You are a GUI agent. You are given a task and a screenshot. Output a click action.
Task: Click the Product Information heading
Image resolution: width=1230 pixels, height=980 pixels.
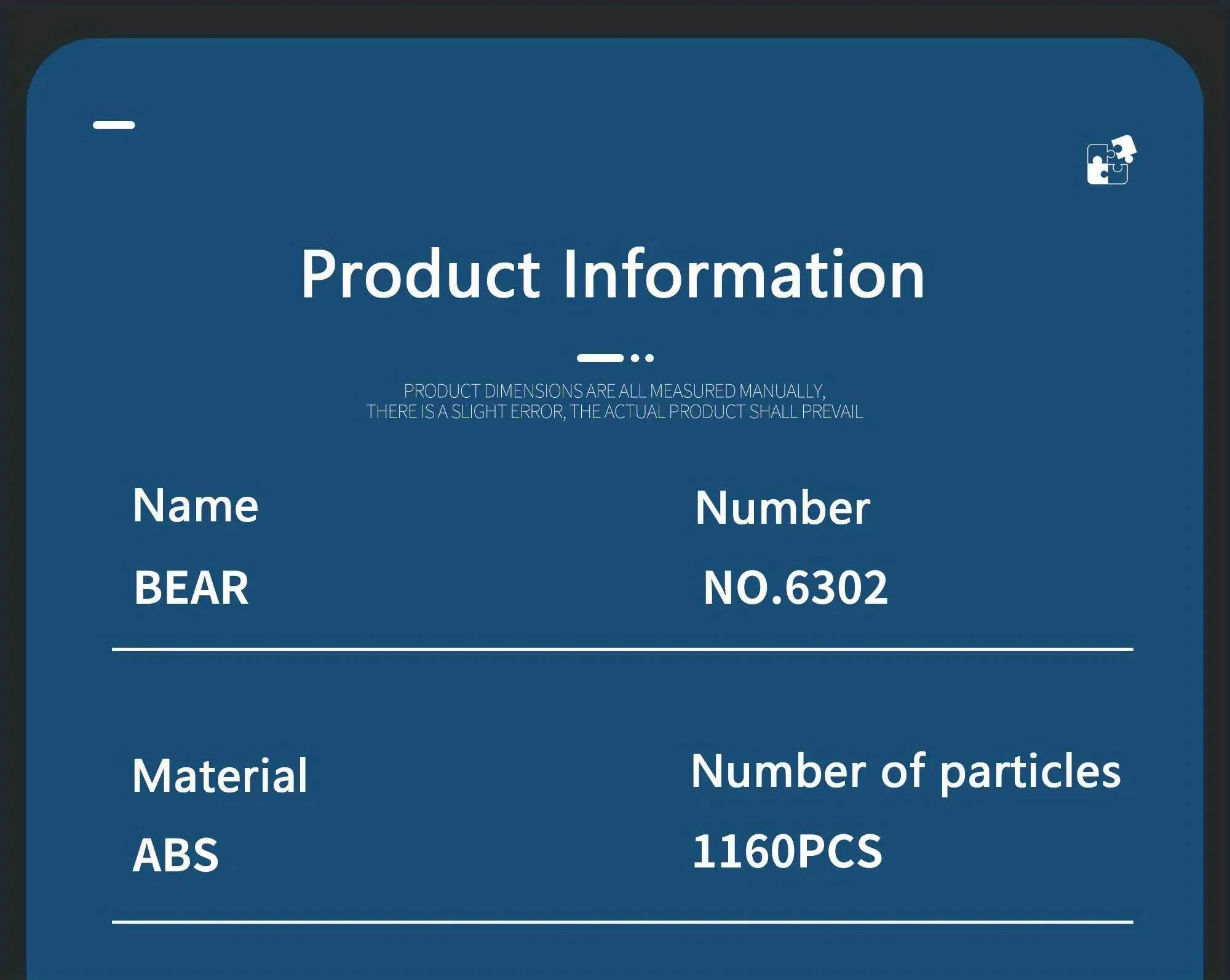pos(613,274)
